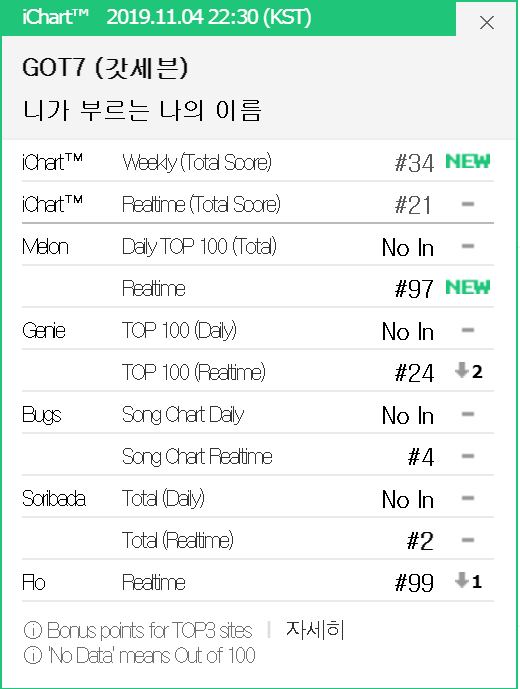Open the 자세히 details link
520x689 pixels.
pos(315,630)
